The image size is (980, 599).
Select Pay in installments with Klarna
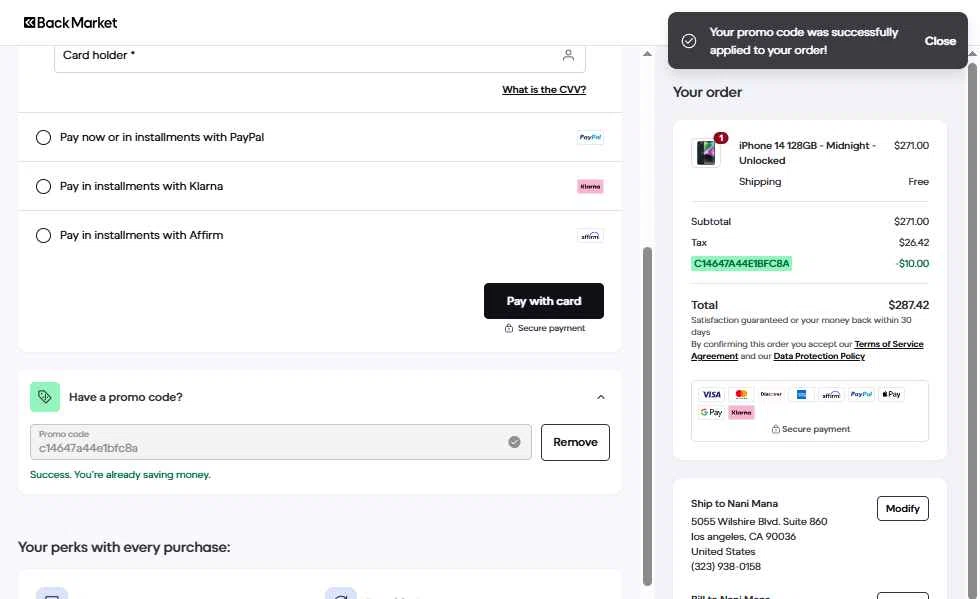43,186
